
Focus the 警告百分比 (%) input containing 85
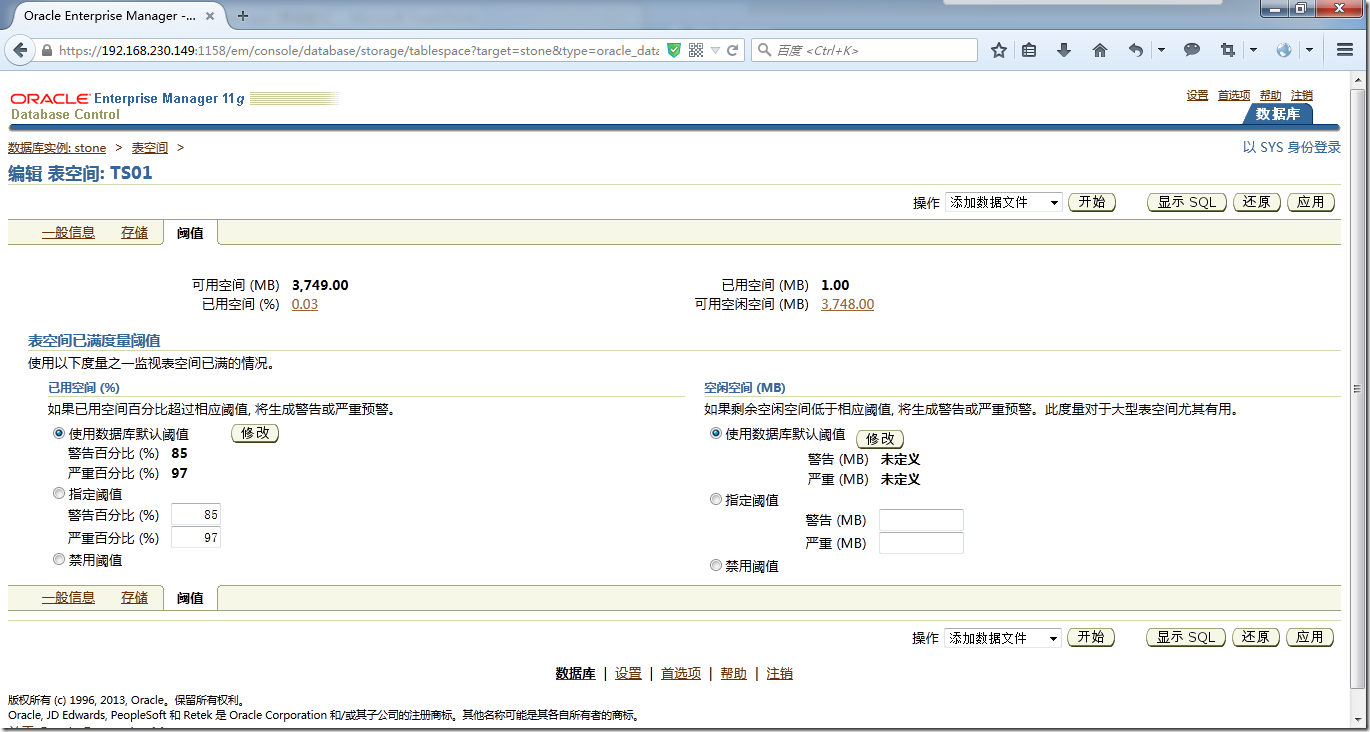[x=196, y=515]
